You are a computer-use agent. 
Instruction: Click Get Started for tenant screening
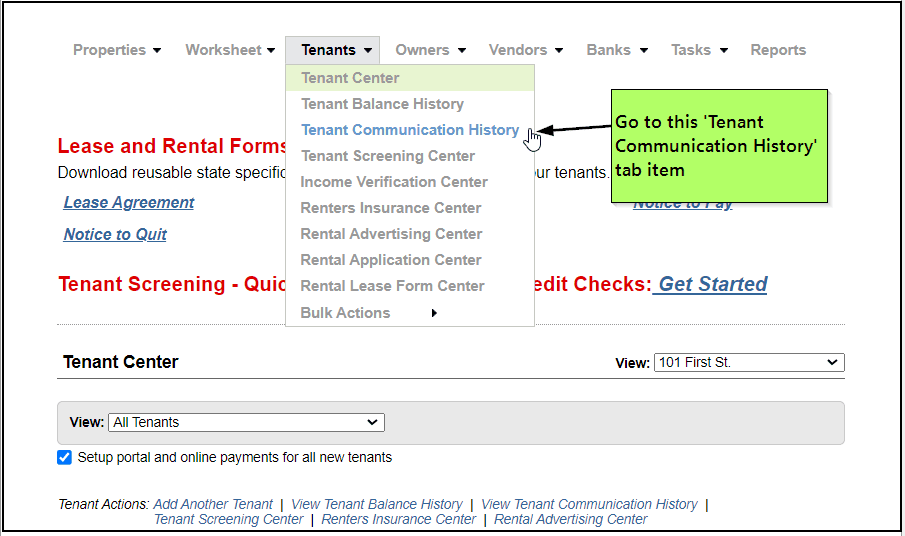pos(712,284)
